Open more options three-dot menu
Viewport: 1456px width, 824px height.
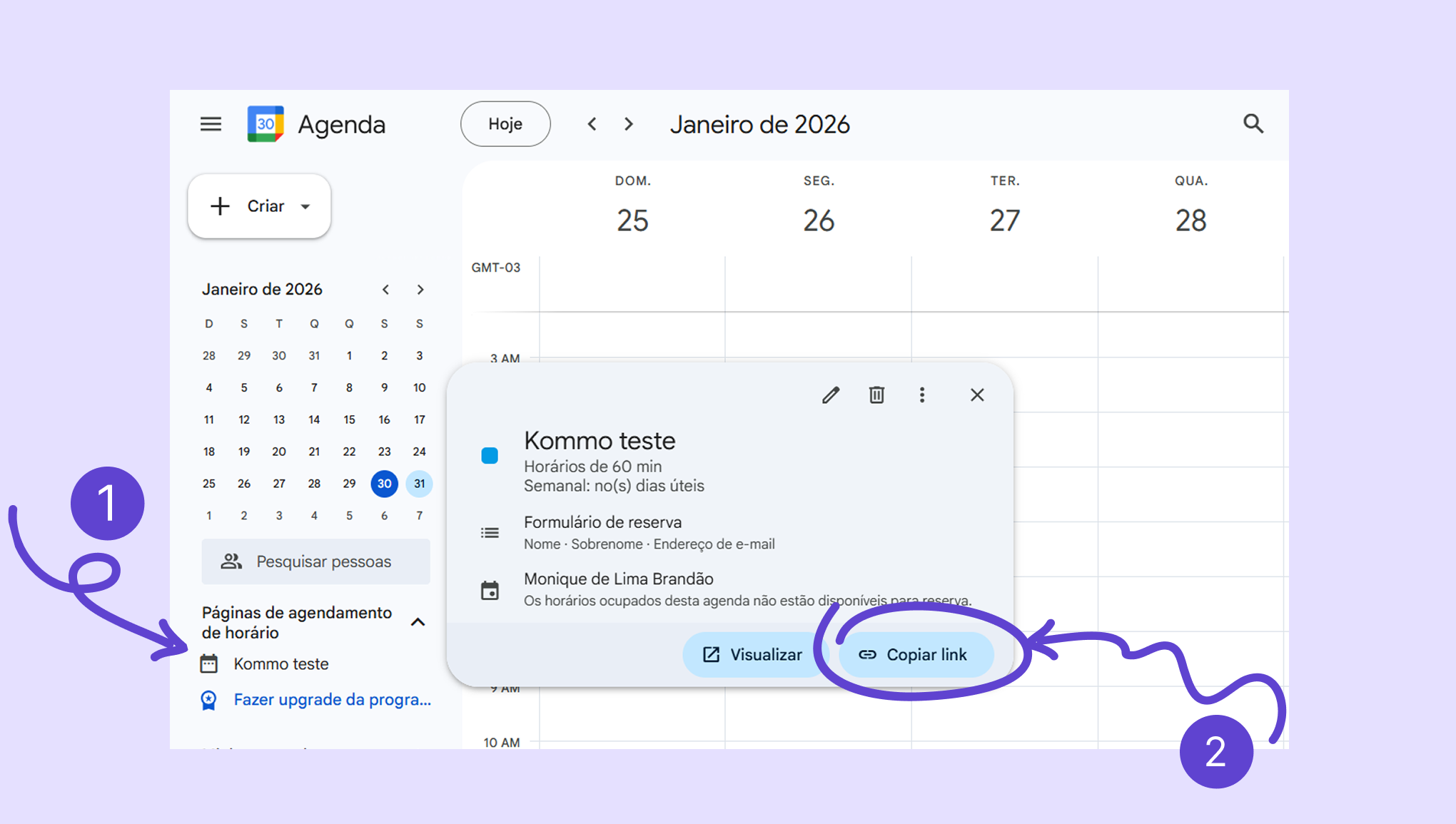click(x=922, y=395)
